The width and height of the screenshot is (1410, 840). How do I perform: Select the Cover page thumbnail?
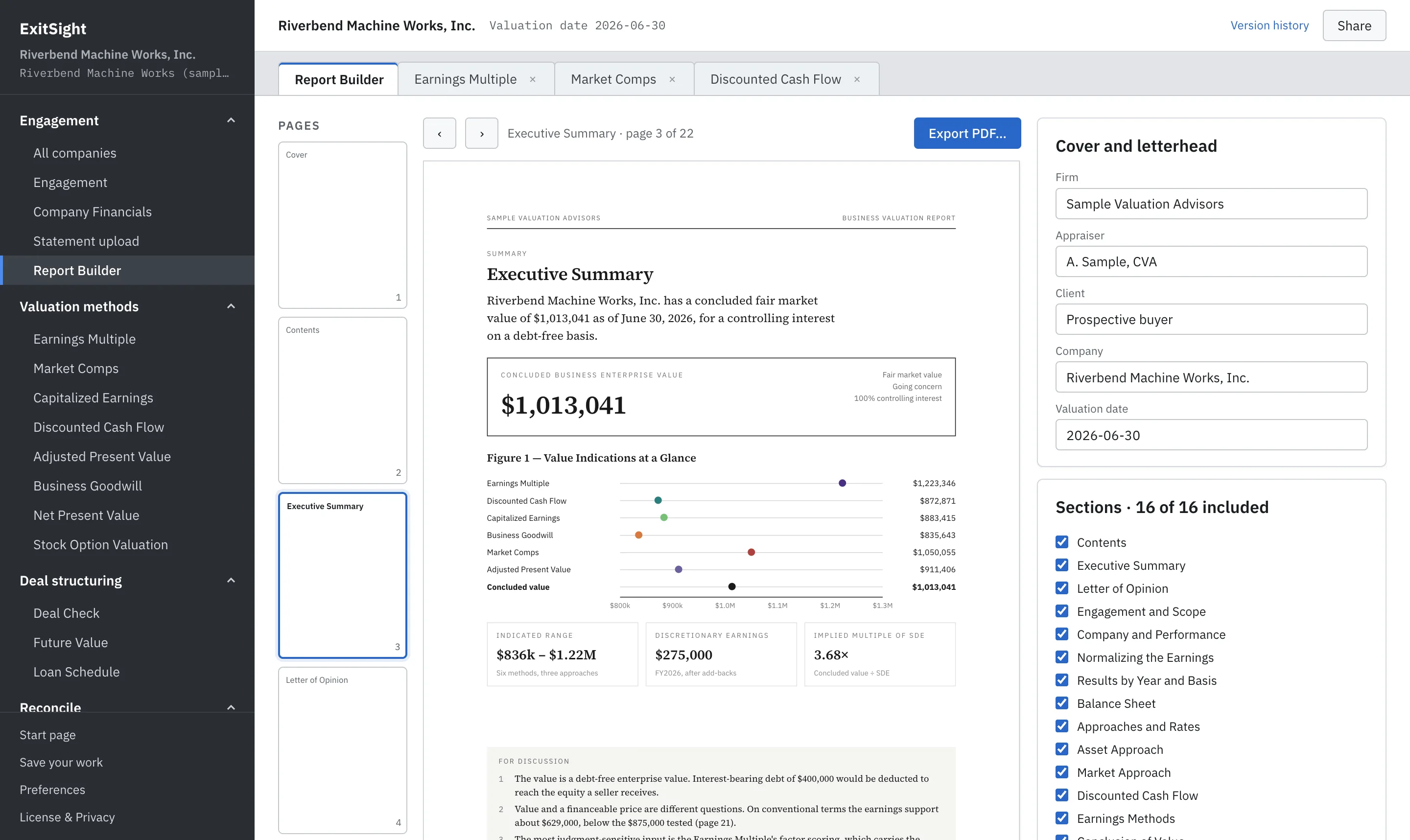coord(342,225)
